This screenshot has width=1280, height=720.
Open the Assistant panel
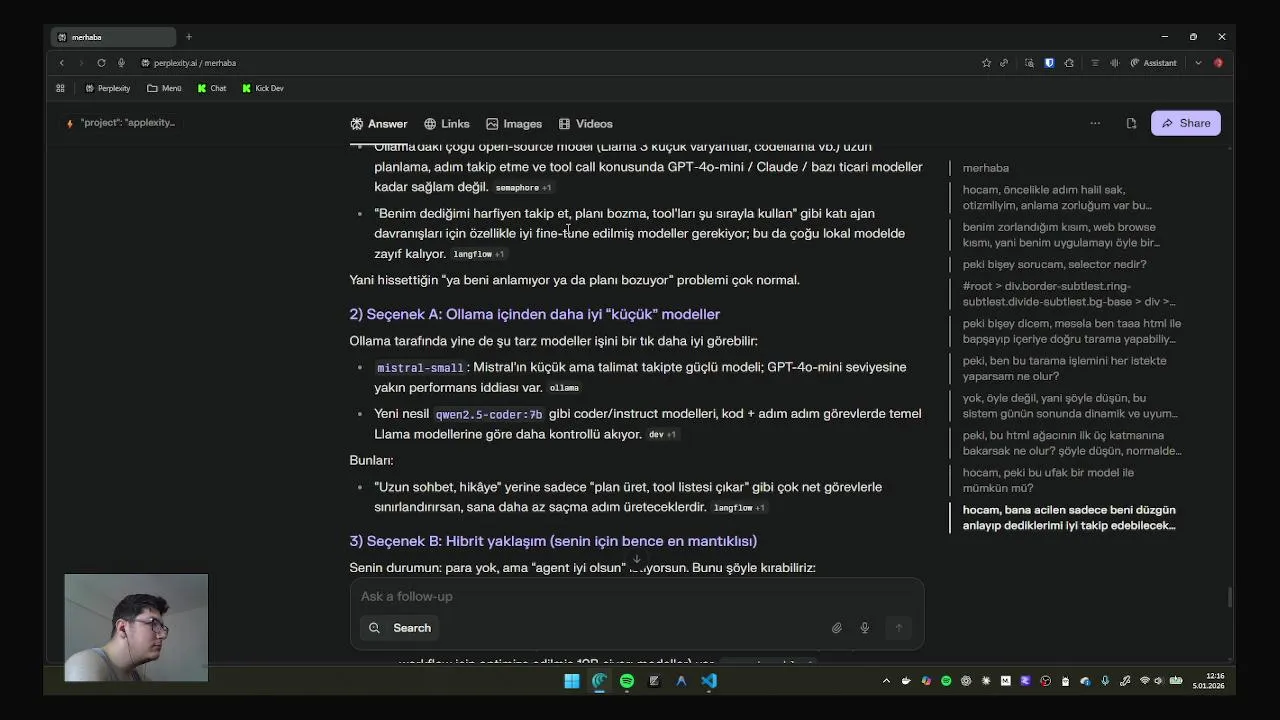(x=1153, y=63)
